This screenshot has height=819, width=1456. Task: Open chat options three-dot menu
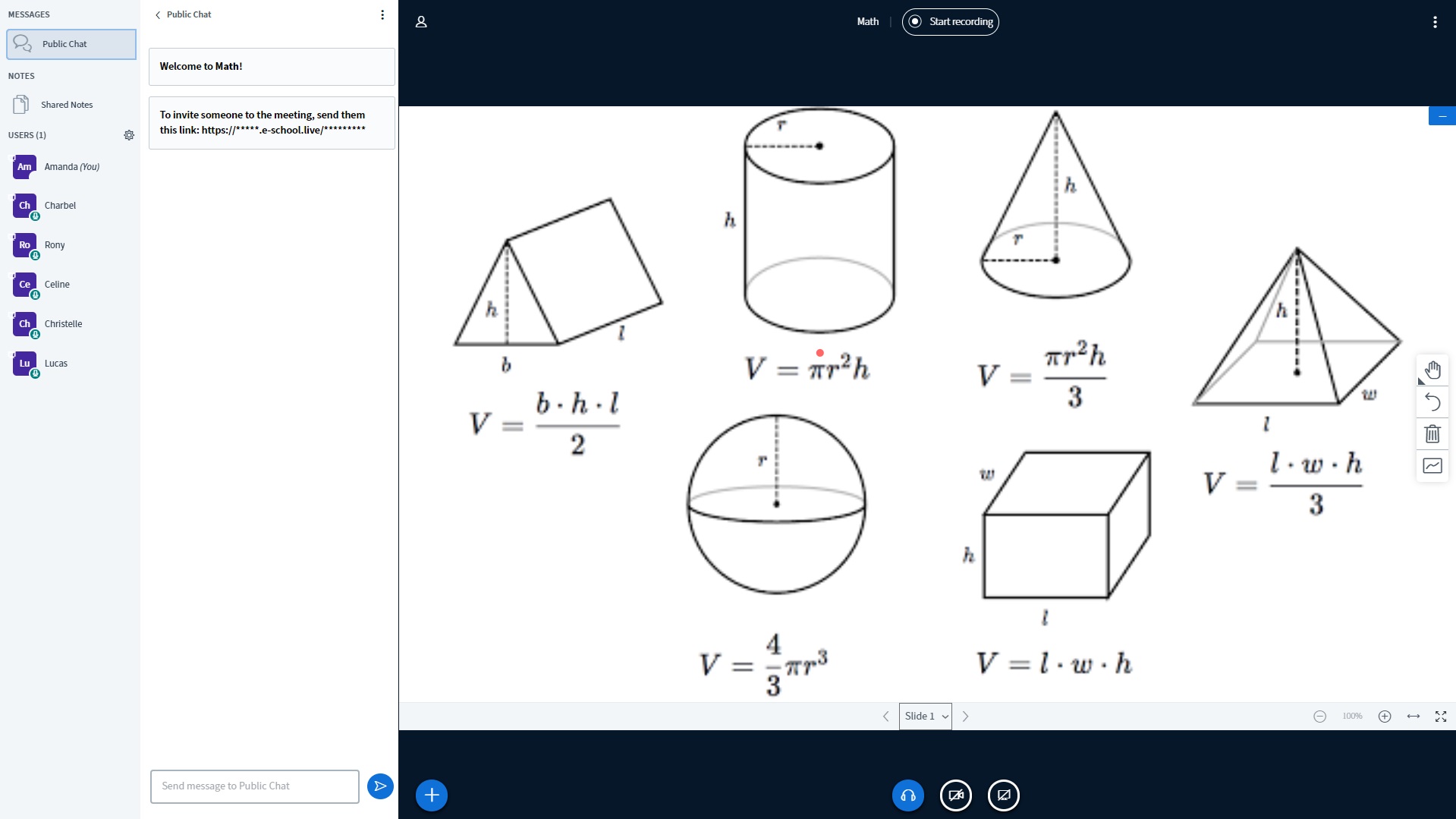(382, 14)
